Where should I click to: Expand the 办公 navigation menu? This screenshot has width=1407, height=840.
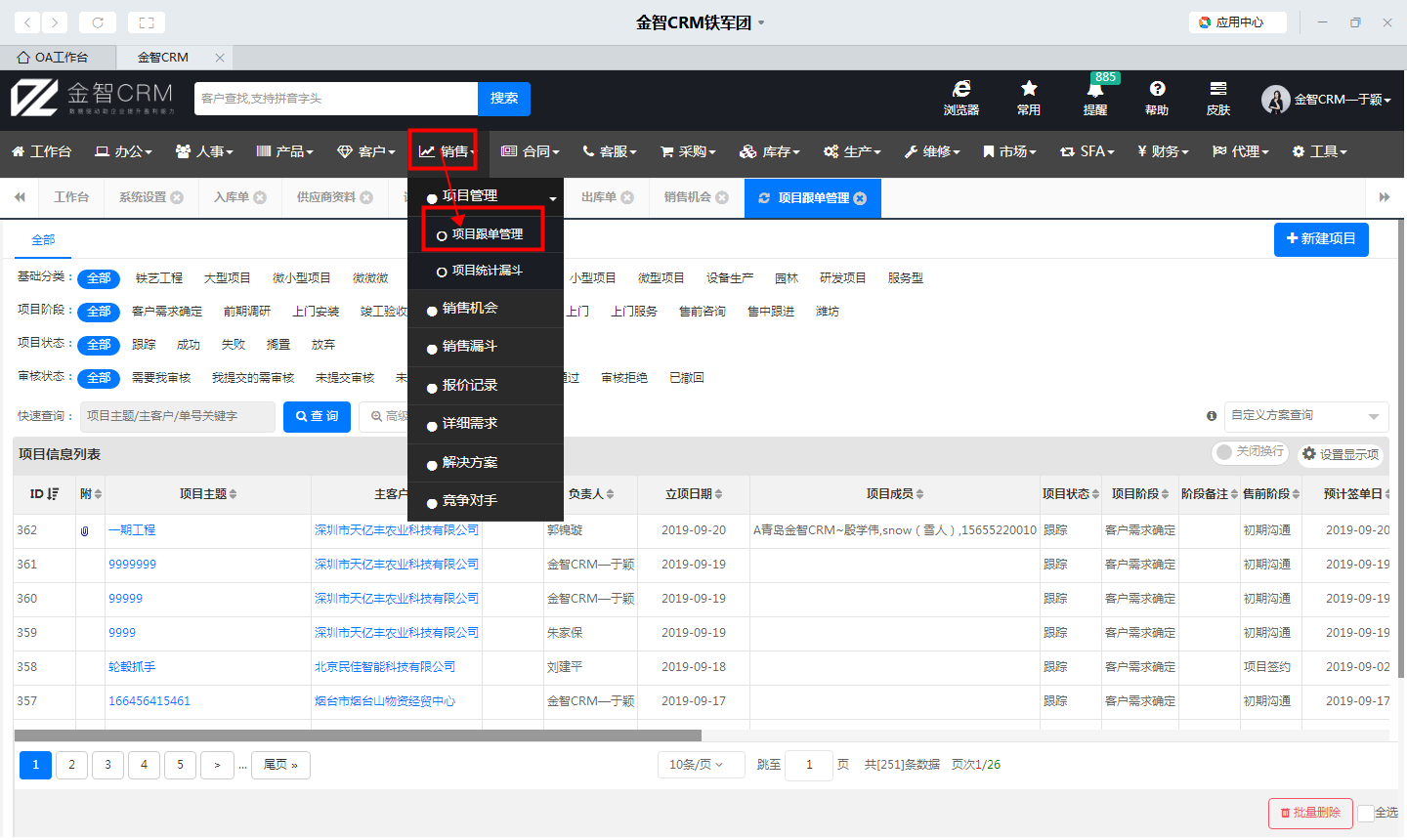[123, 151]
